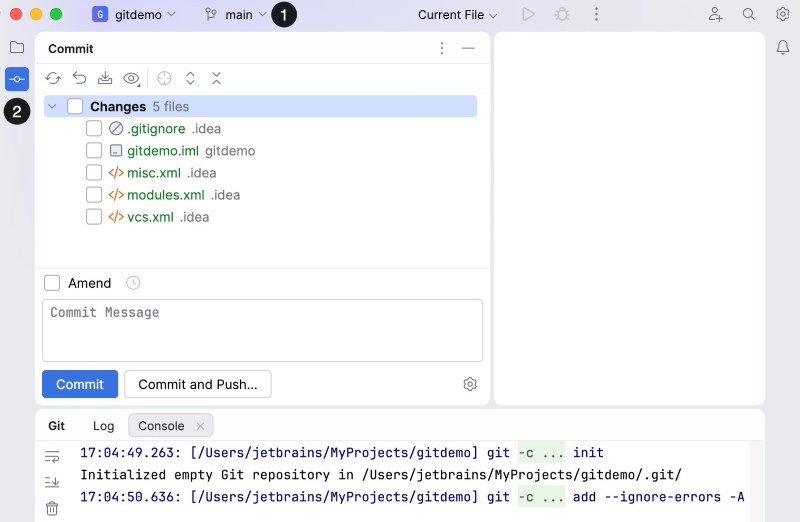The height and width of the screenshot is (522, 800).
Task: Select the modules.xml file row
Action: pos(260,194)
